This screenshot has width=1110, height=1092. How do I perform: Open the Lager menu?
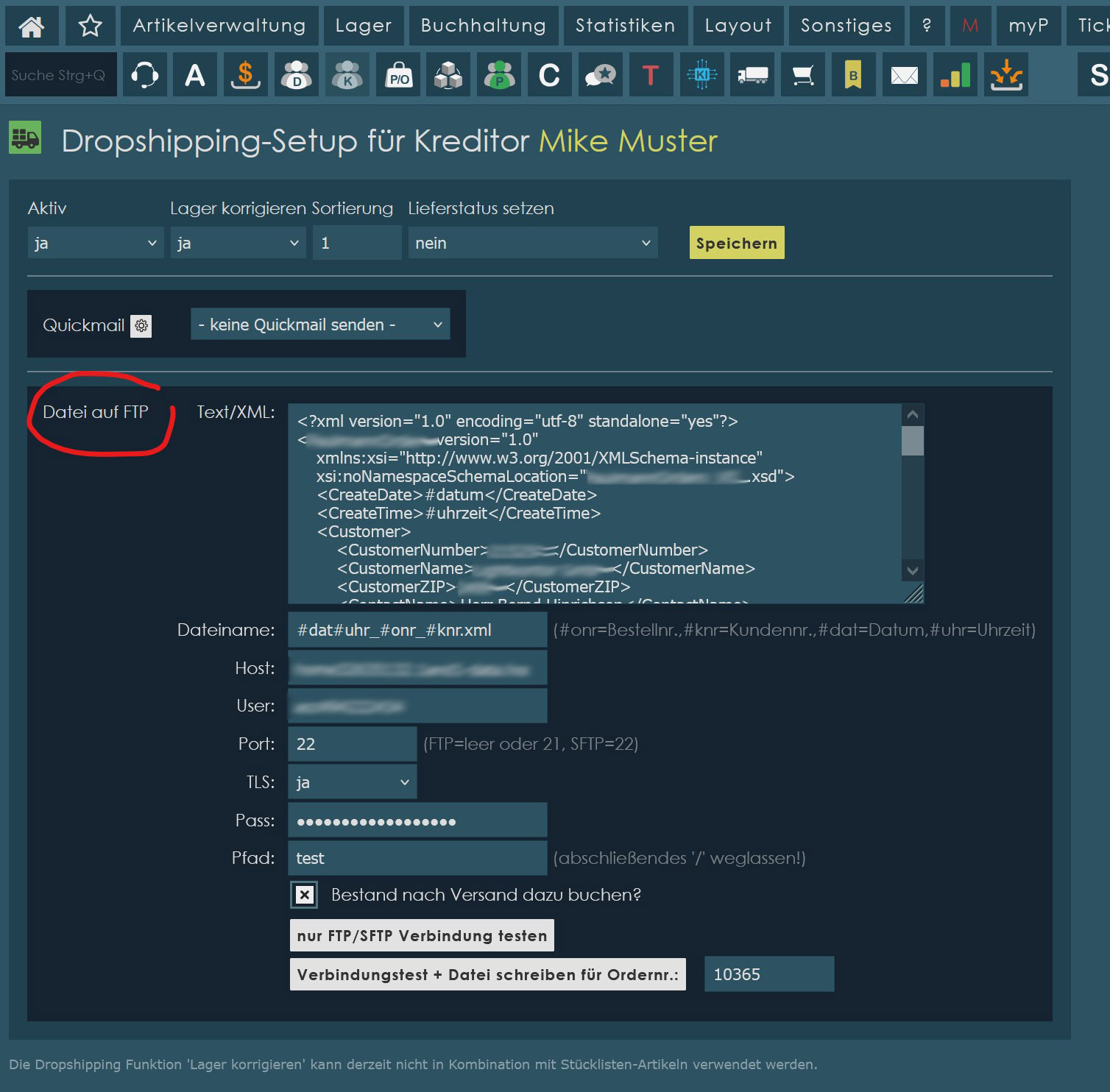[364, 26]
